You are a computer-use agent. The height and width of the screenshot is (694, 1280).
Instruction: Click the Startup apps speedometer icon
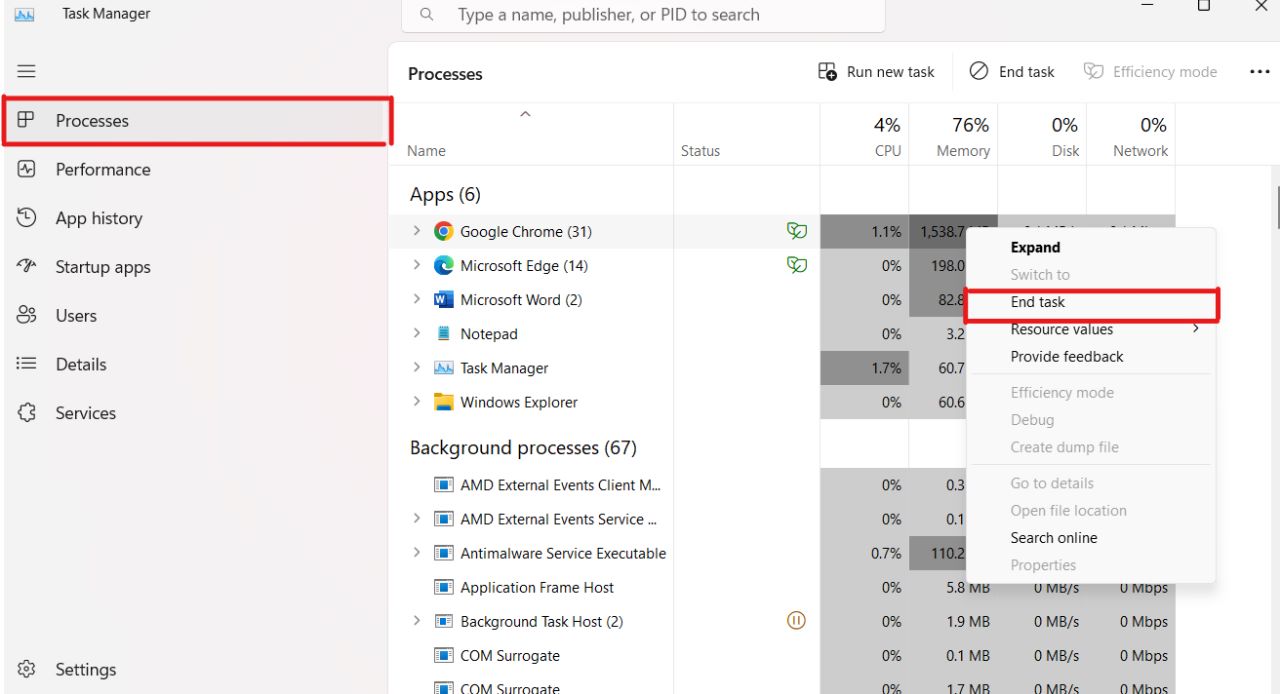(x=27, y=267)
